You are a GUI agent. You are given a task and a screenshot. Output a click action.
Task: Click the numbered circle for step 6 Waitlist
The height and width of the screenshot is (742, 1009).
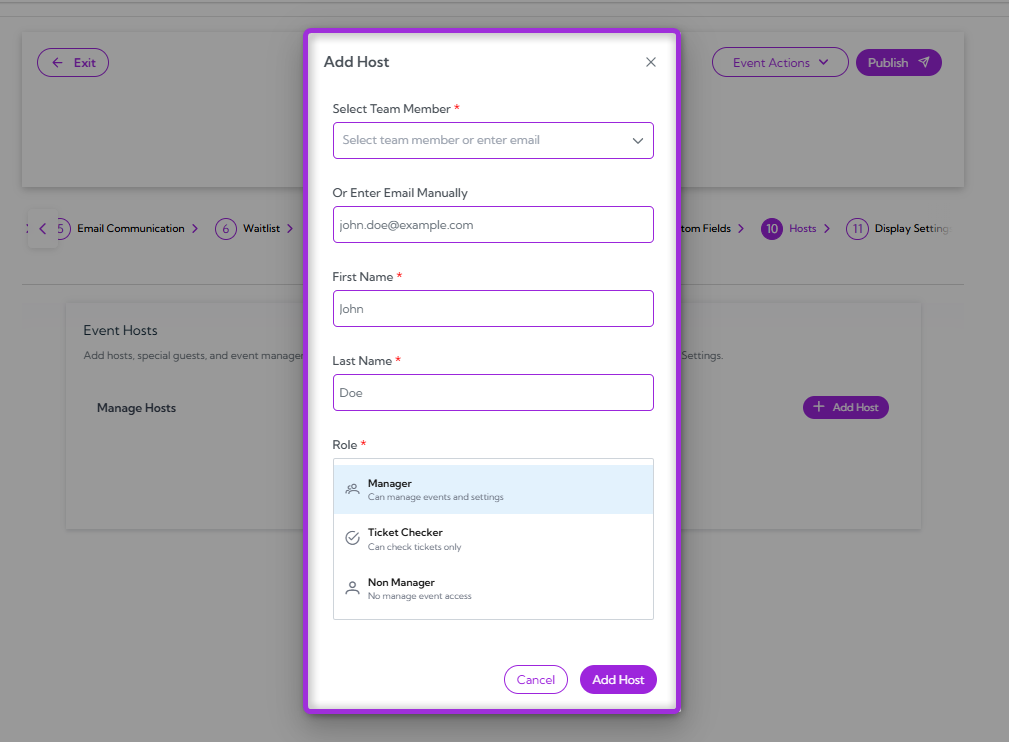(x=225, y=228)
